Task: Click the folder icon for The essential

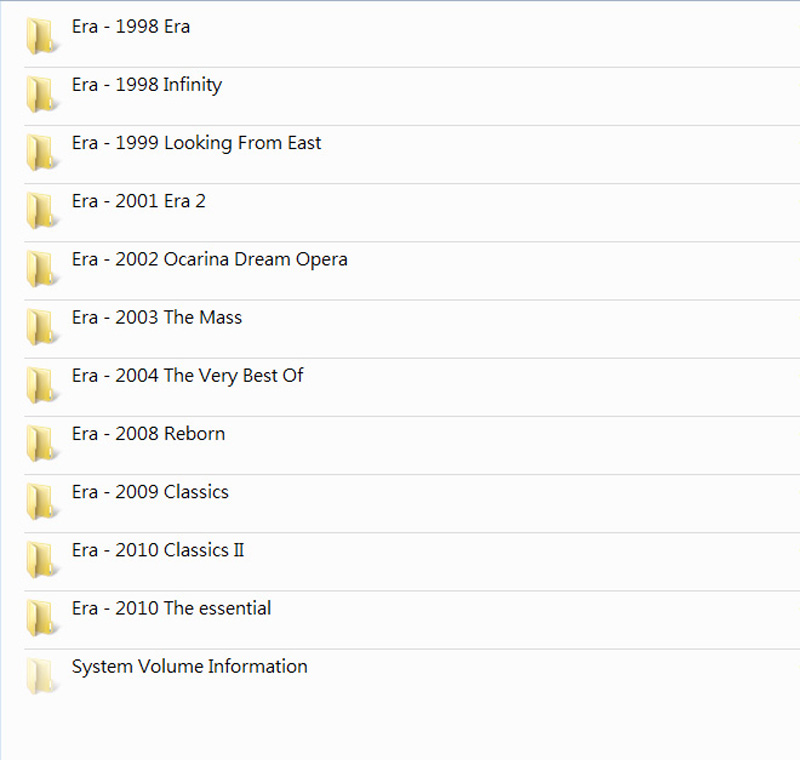Action: tap(41, 617)
